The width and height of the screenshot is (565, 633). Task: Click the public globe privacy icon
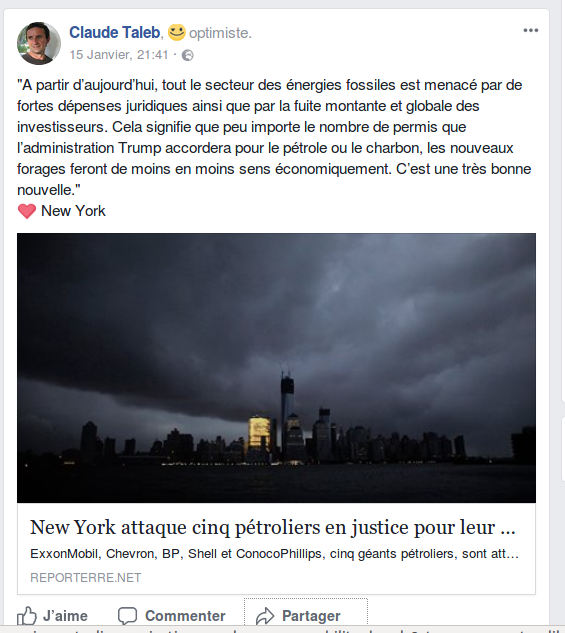point(188,55)
